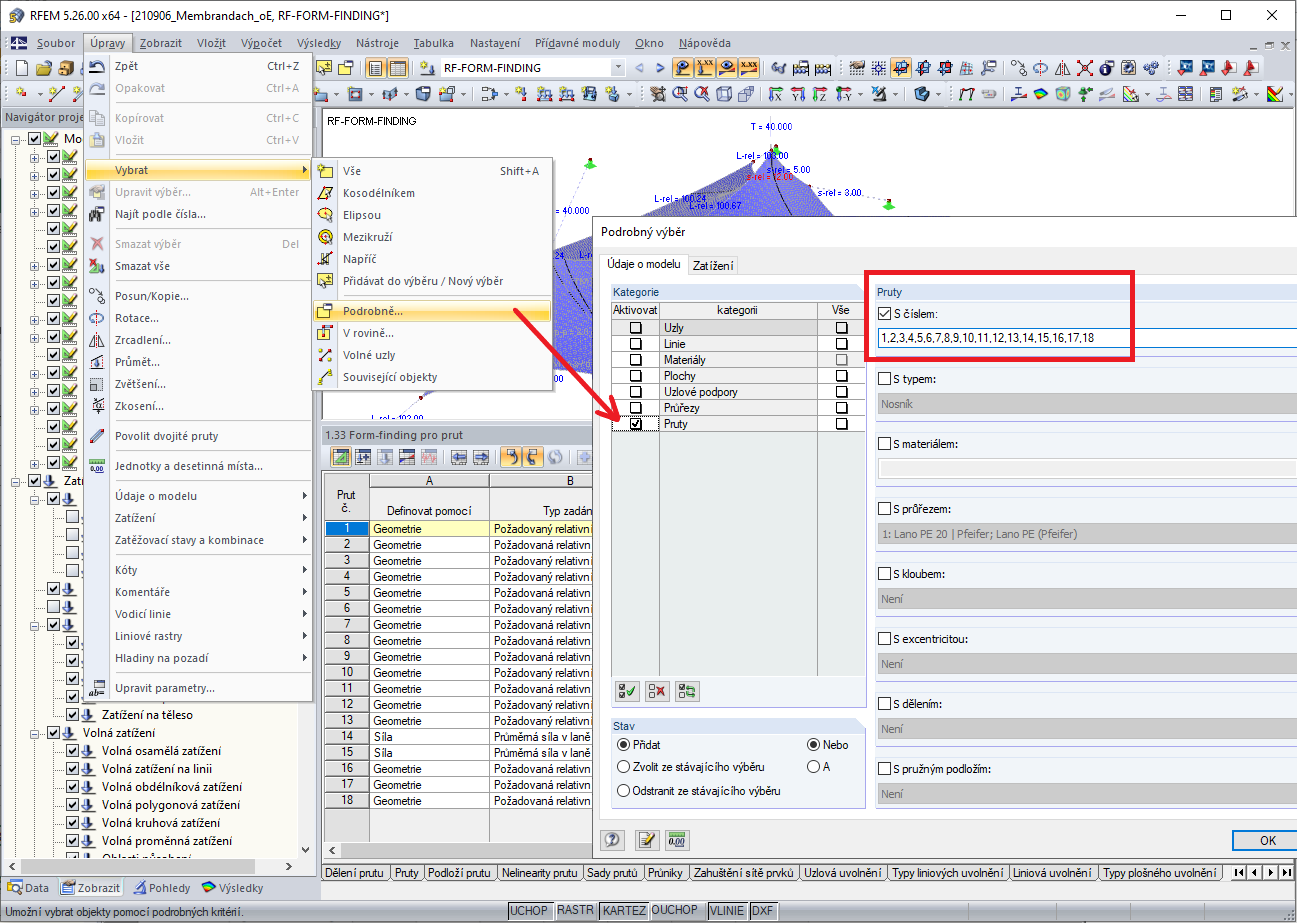This screenshot has height=923, width=1297.
Task: Select the 'Odstranit ze stávajícího výběru' radio button
Action: point(624,790)
